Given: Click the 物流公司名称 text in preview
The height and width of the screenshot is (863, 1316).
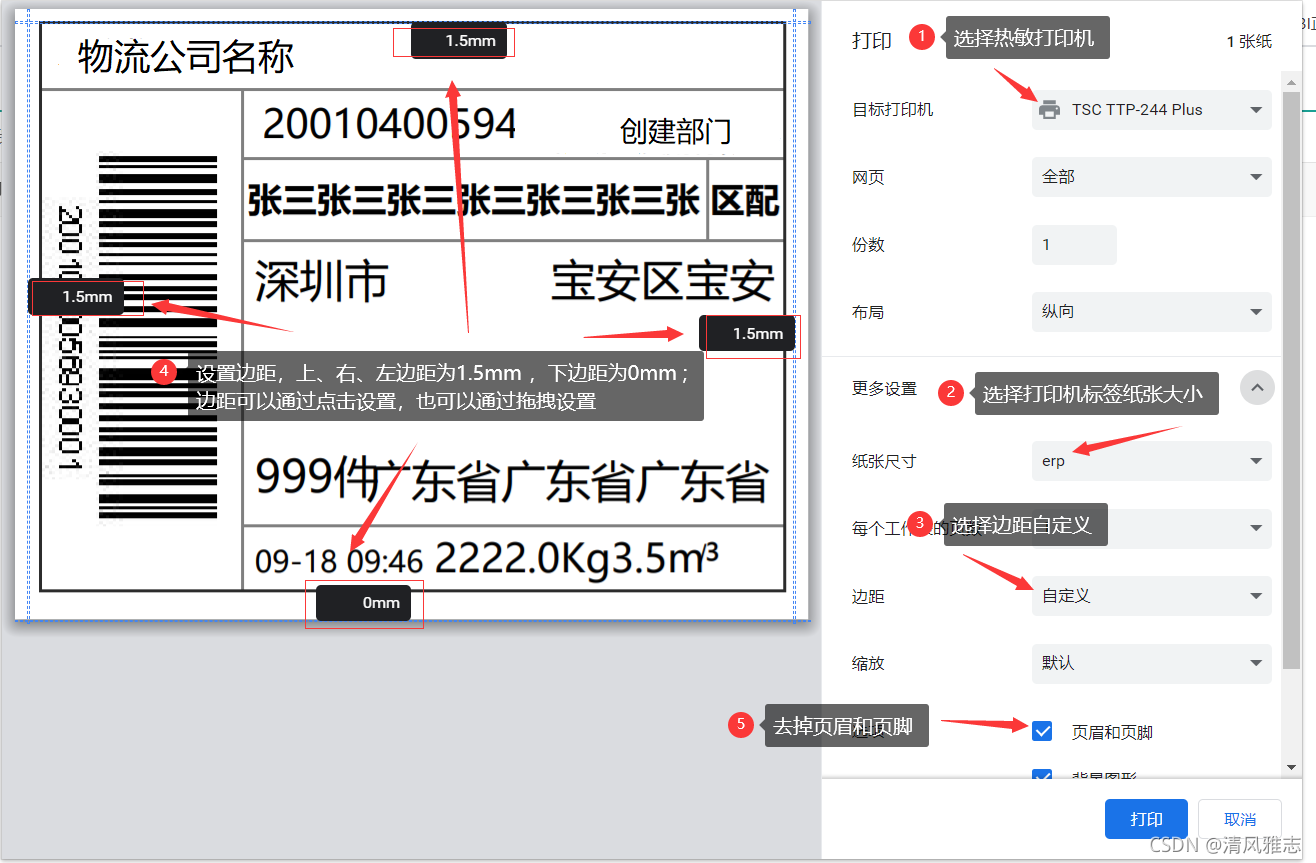Looking at the screenshot, I should (x=186, y=57).
